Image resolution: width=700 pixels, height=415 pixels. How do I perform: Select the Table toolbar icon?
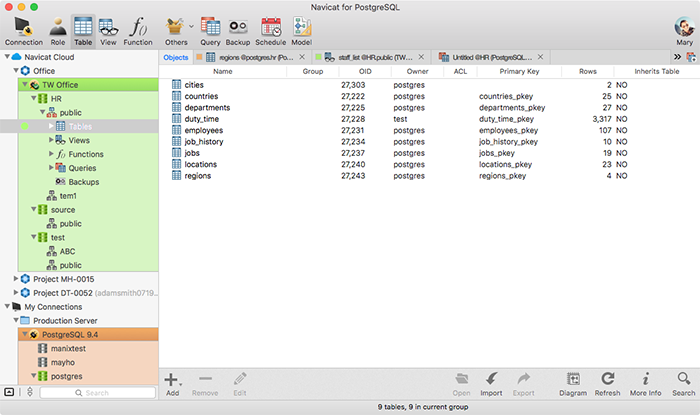click(83, 31)
